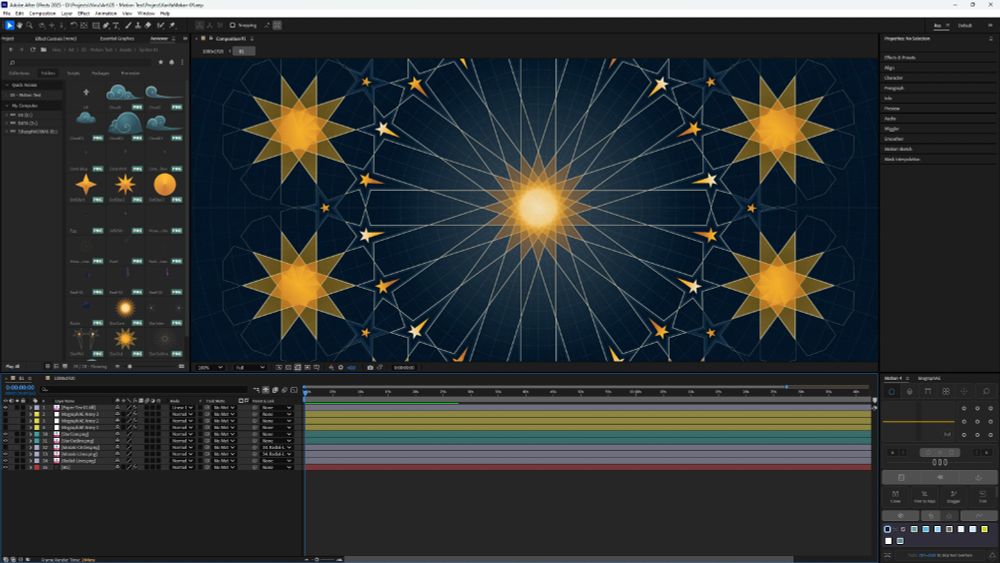The width and height of the screenshot is (1000, 563).
Task: Select the Hand tool
Action: pyautogui.click(x=20, y=26)
